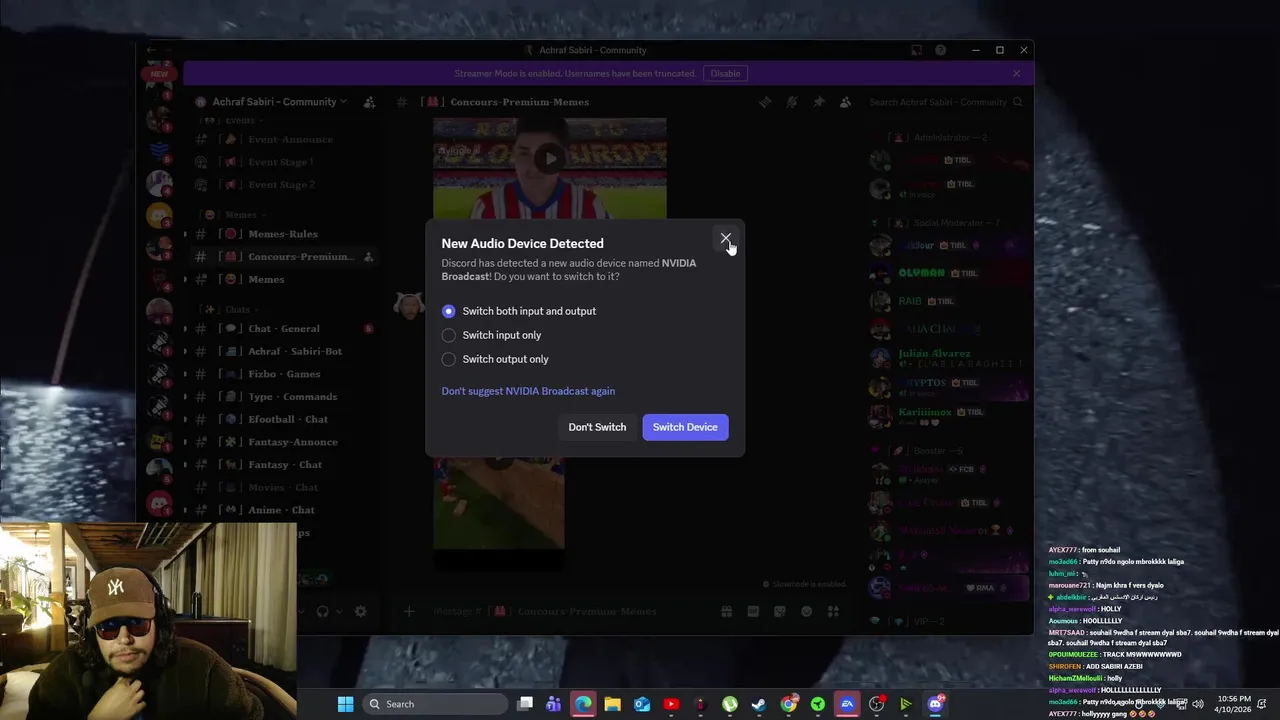1280x720 pixels.
Task: Play the video at top of chat
Action: [549, 158]
